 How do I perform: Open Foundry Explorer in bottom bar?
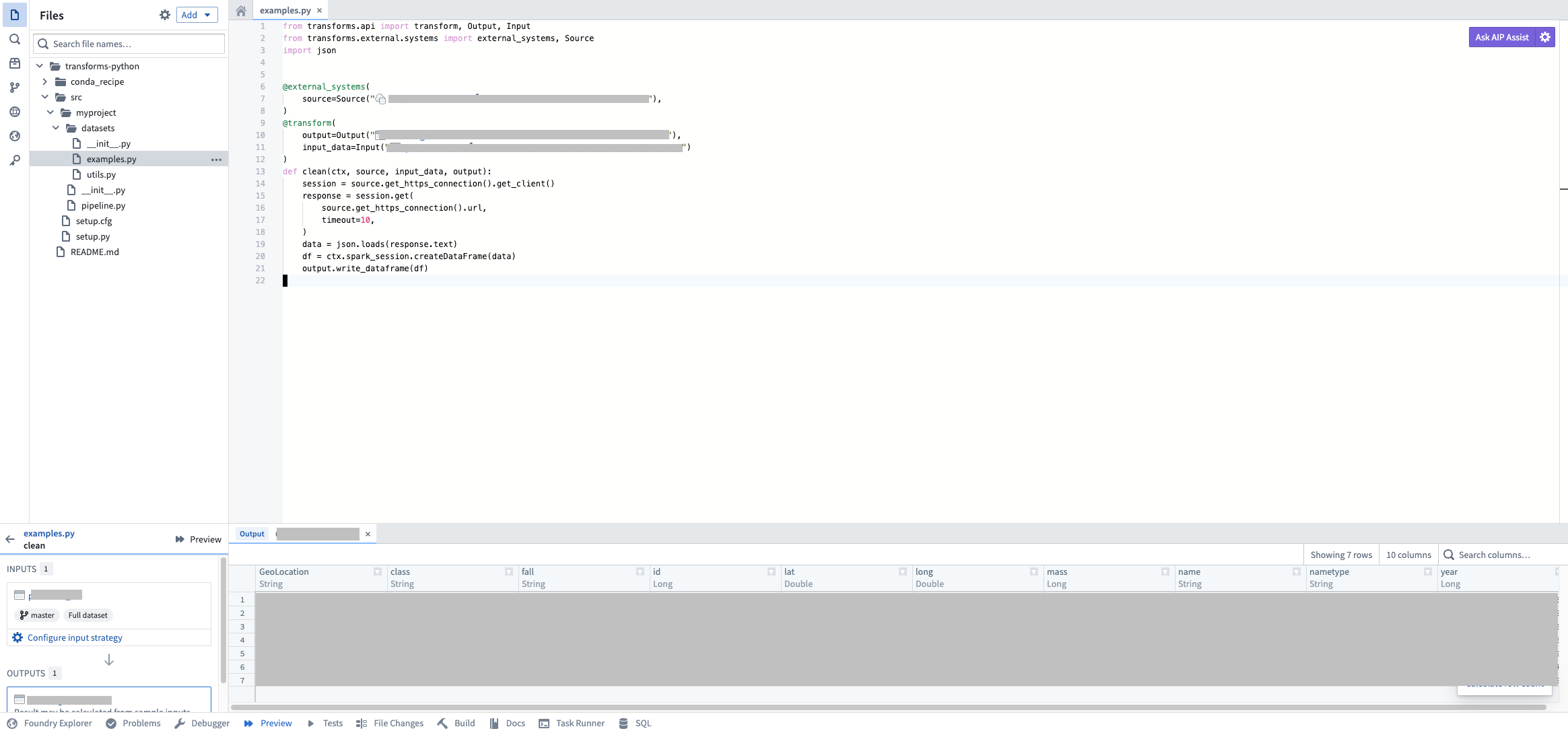(x=50, y=723)
